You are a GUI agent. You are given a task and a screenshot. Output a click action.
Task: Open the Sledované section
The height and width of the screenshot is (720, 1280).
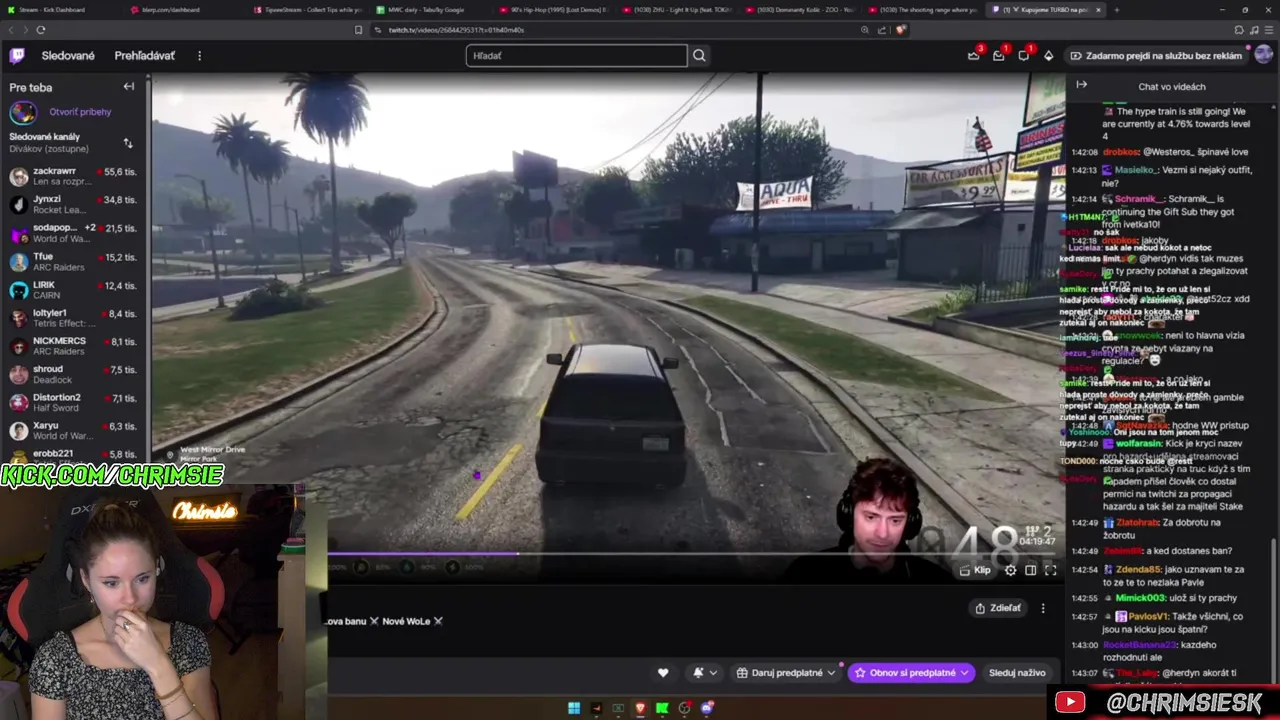68,55
